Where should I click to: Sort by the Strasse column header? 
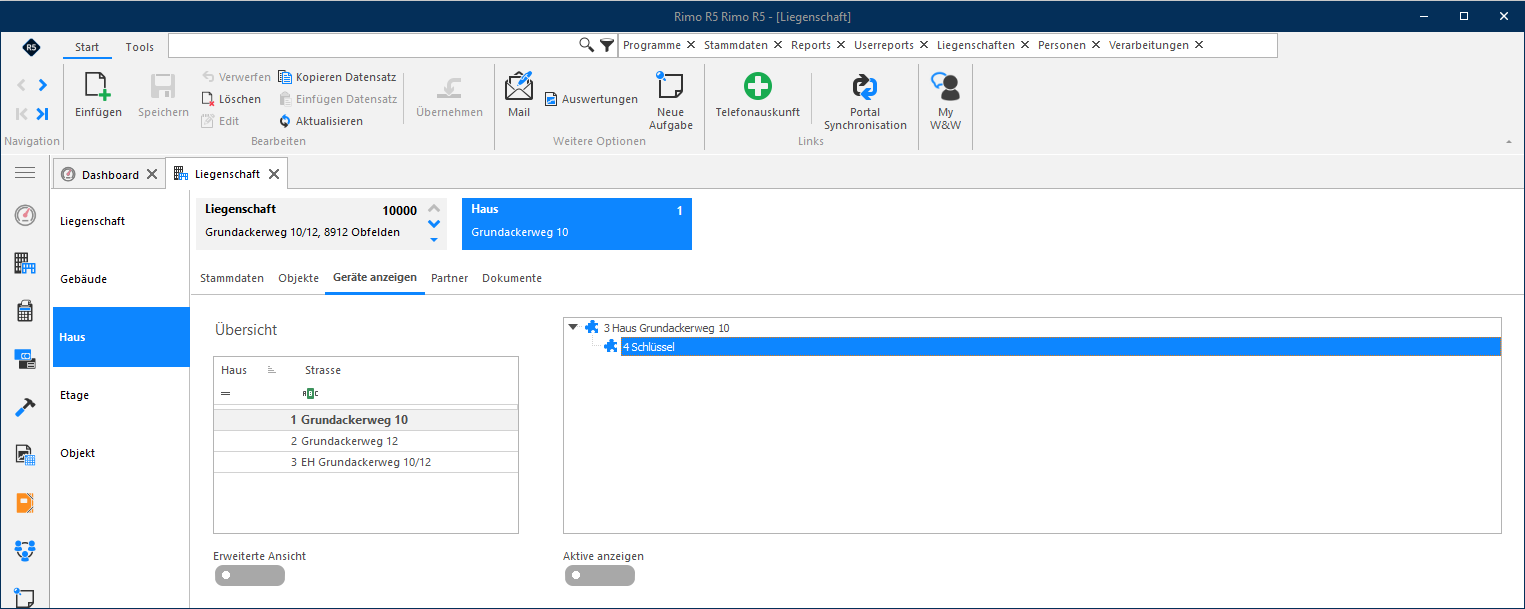323,370
